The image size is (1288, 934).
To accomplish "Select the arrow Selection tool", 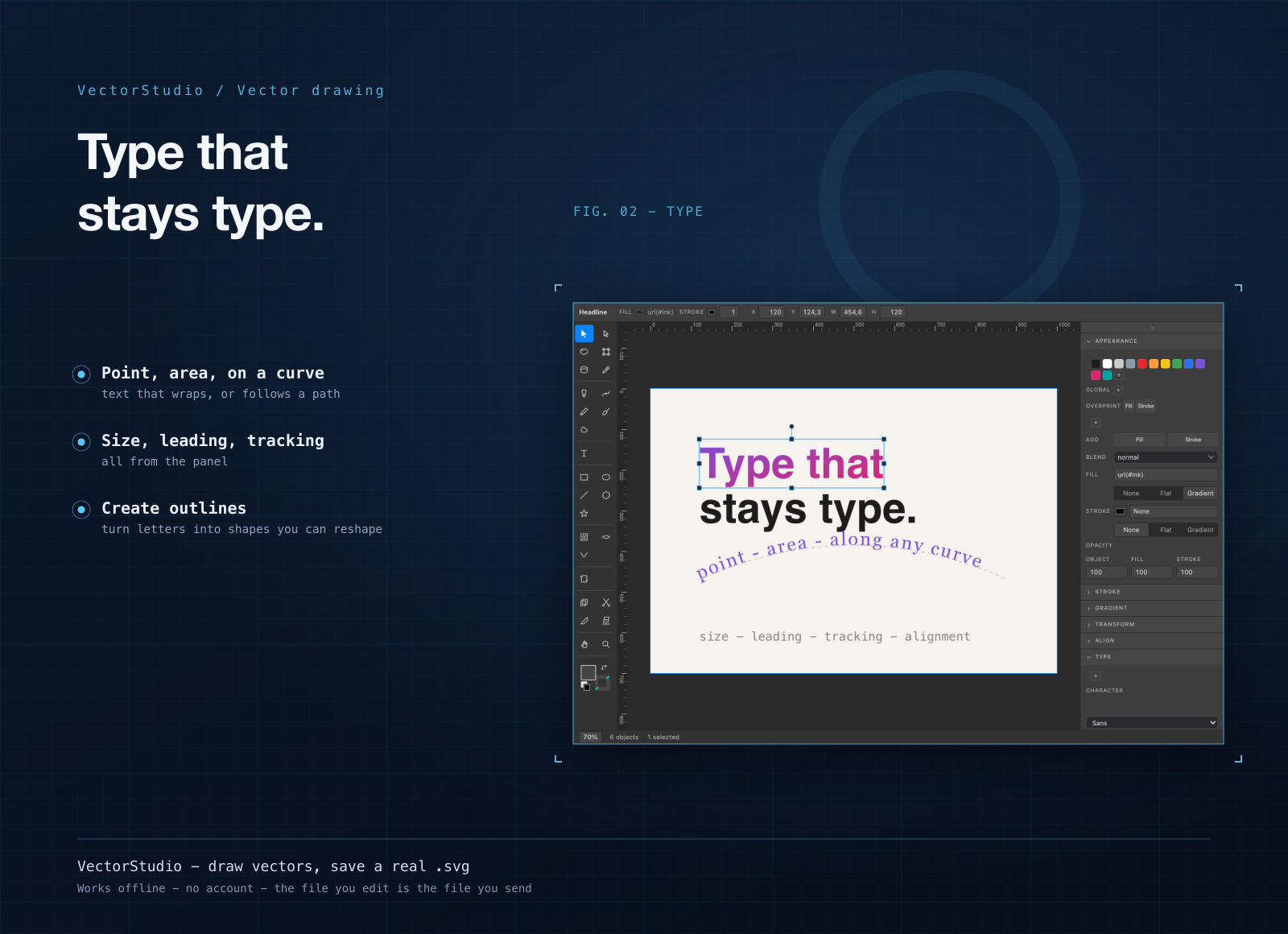I will [584, 333].
